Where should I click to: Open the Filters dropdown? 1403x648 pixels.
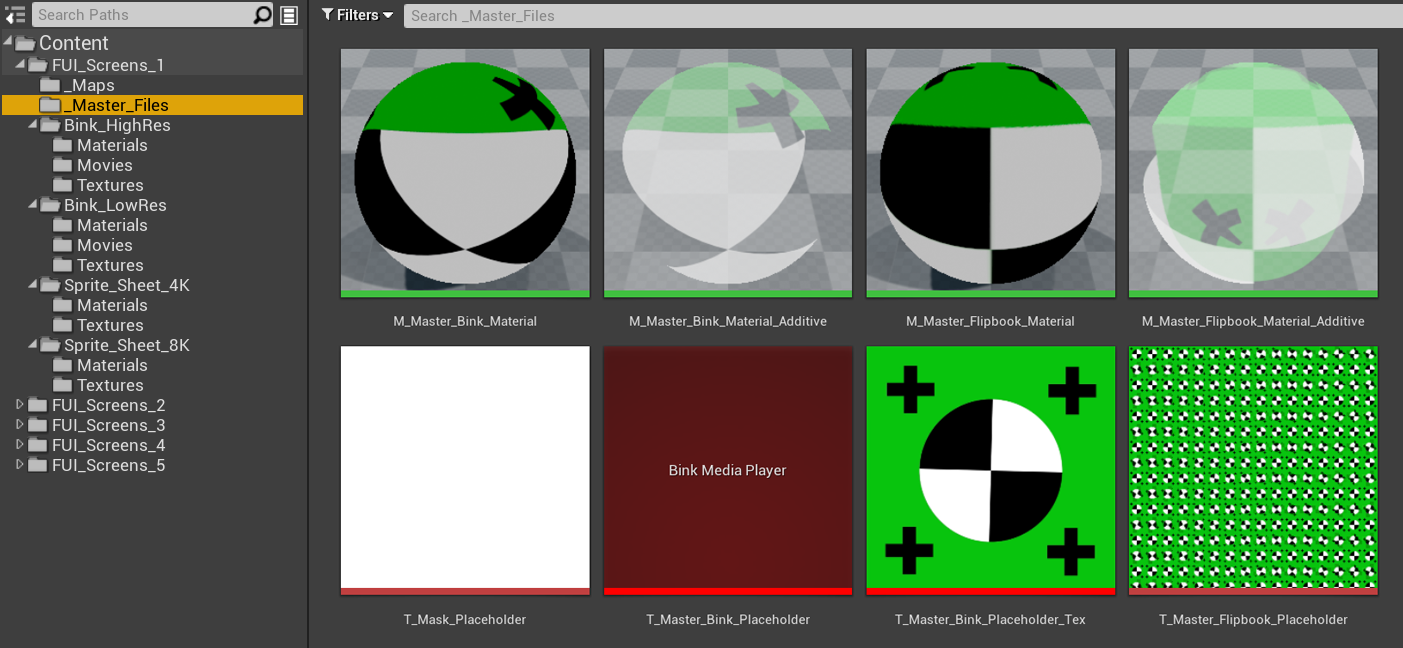click(357, 15)
